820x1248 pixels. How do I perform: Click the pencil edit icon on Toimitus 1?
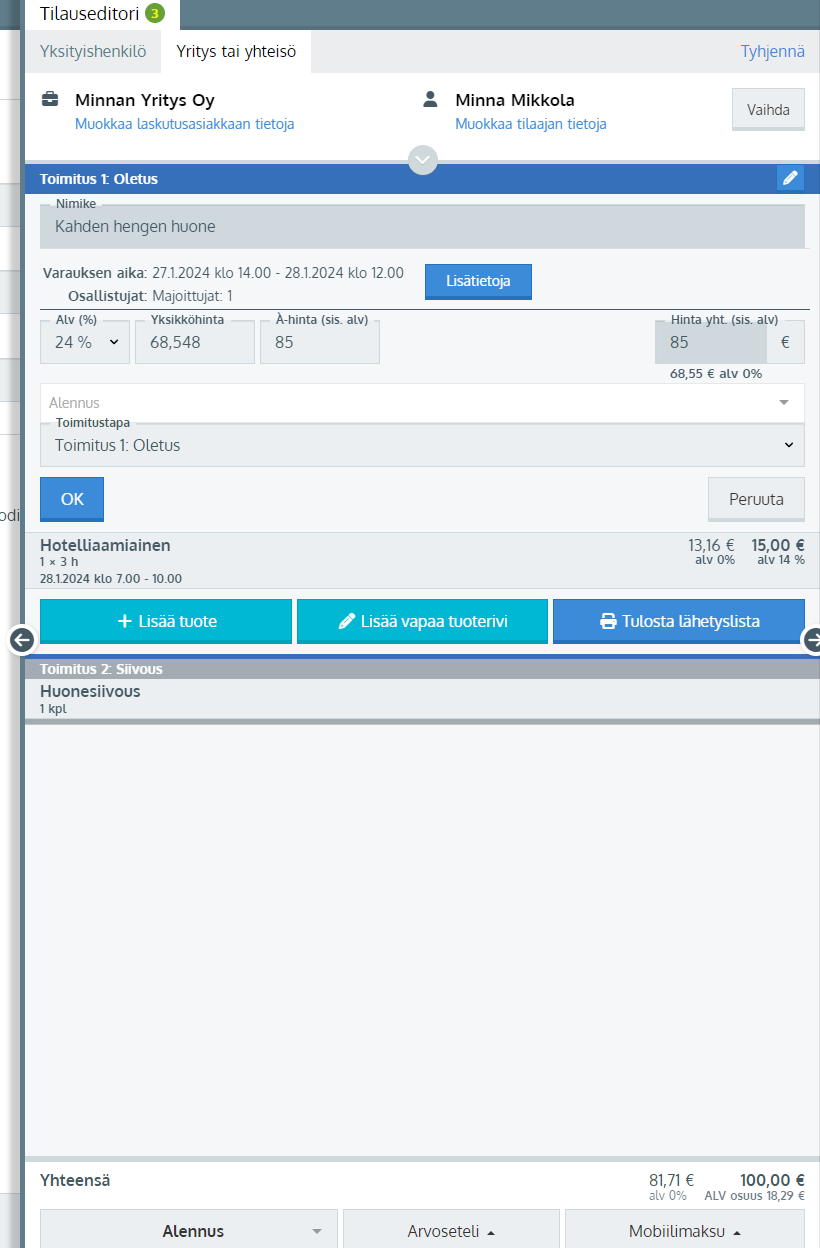tap(790, 178)
